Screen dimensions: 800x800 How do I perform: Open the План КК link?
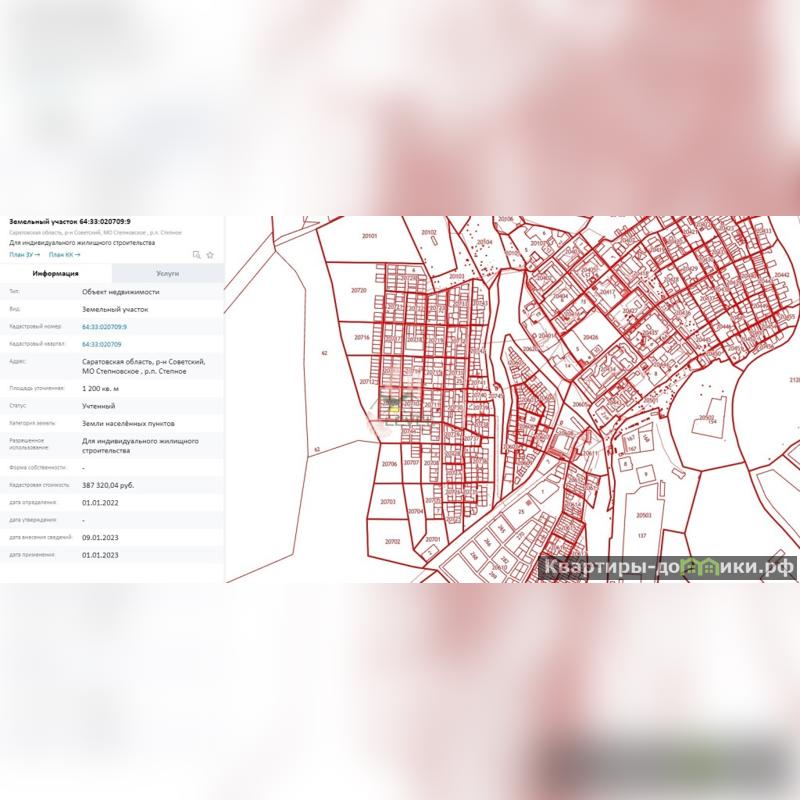coord(65,255)
